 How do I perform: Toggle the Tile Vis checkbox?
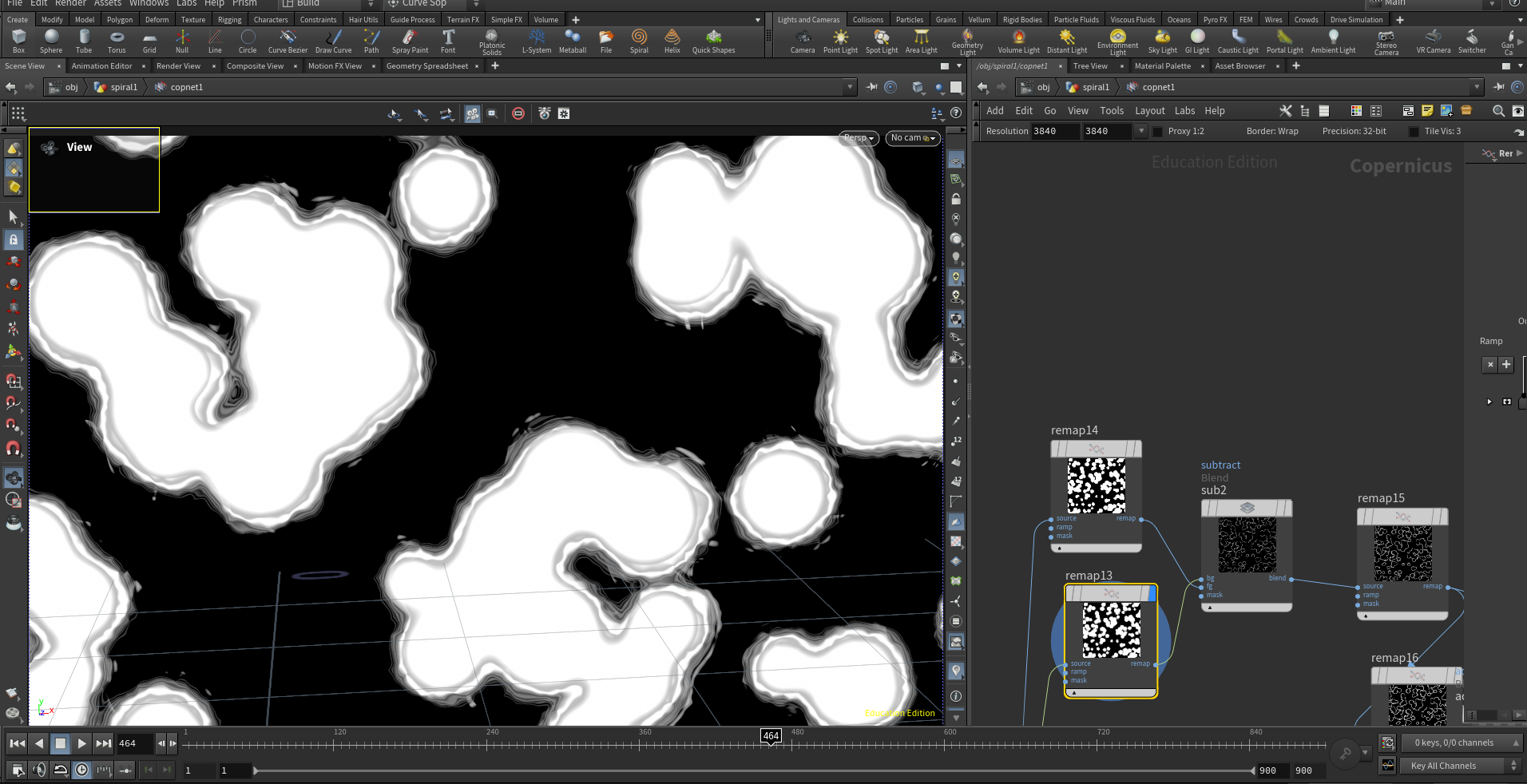tap(1414, 132)
